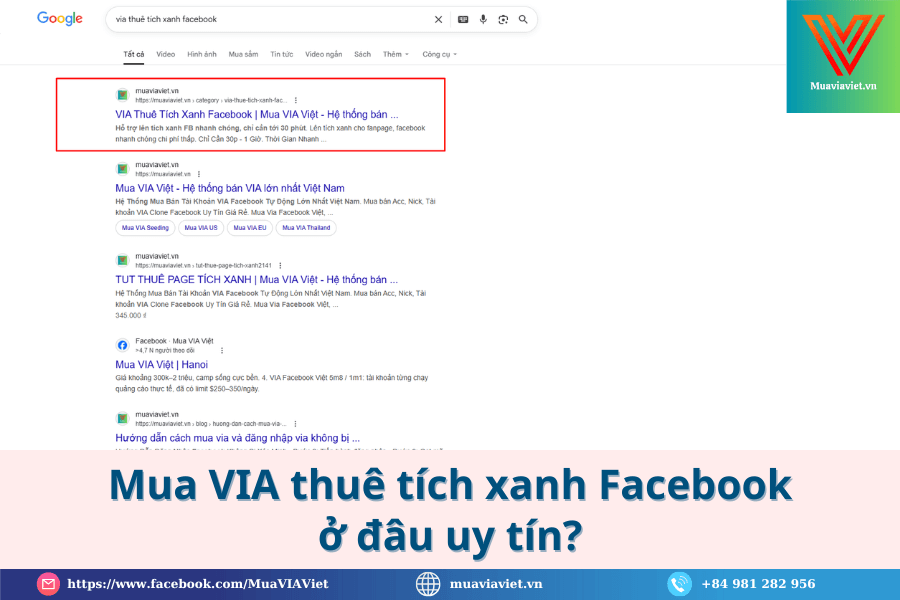
Task: Open the 'Tin tức' tab
Action: click(x=282, y=55)
